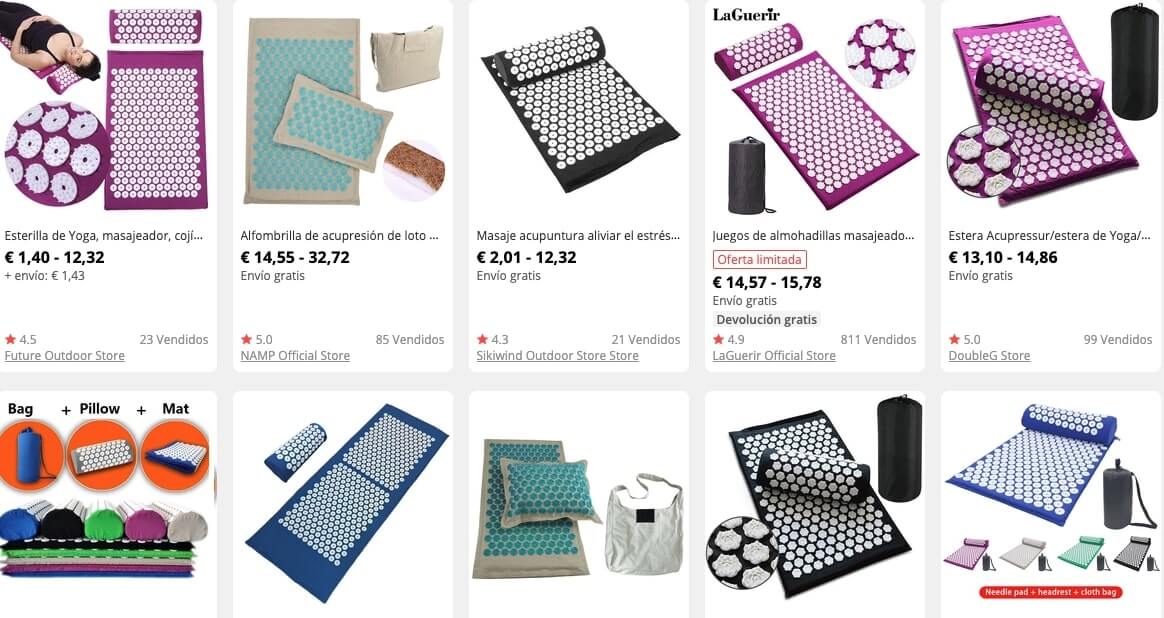Click the star icon beside the 4.9 rating
This screenshot has width=1164, height=618.
click(718, 340)
